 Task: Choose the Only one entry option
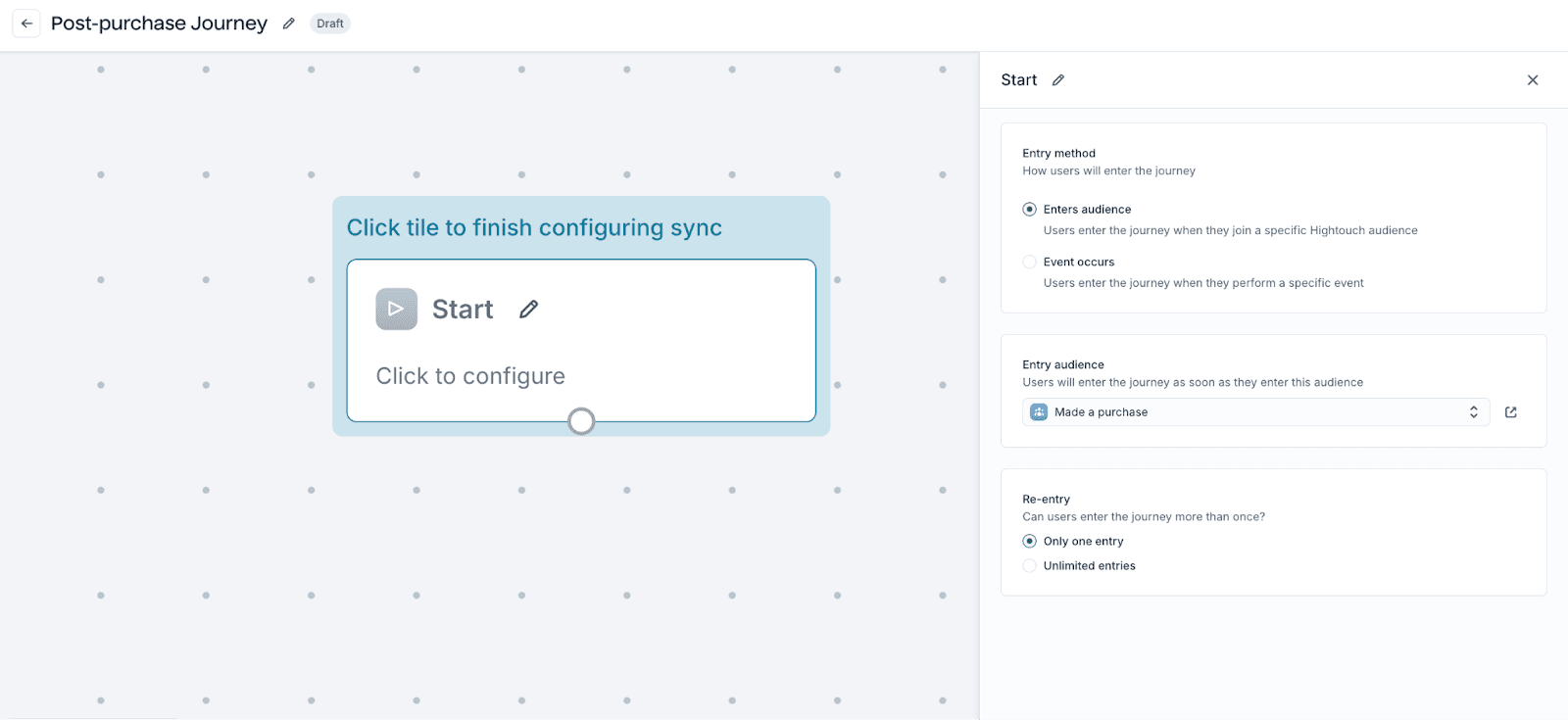pos(1029,542)
